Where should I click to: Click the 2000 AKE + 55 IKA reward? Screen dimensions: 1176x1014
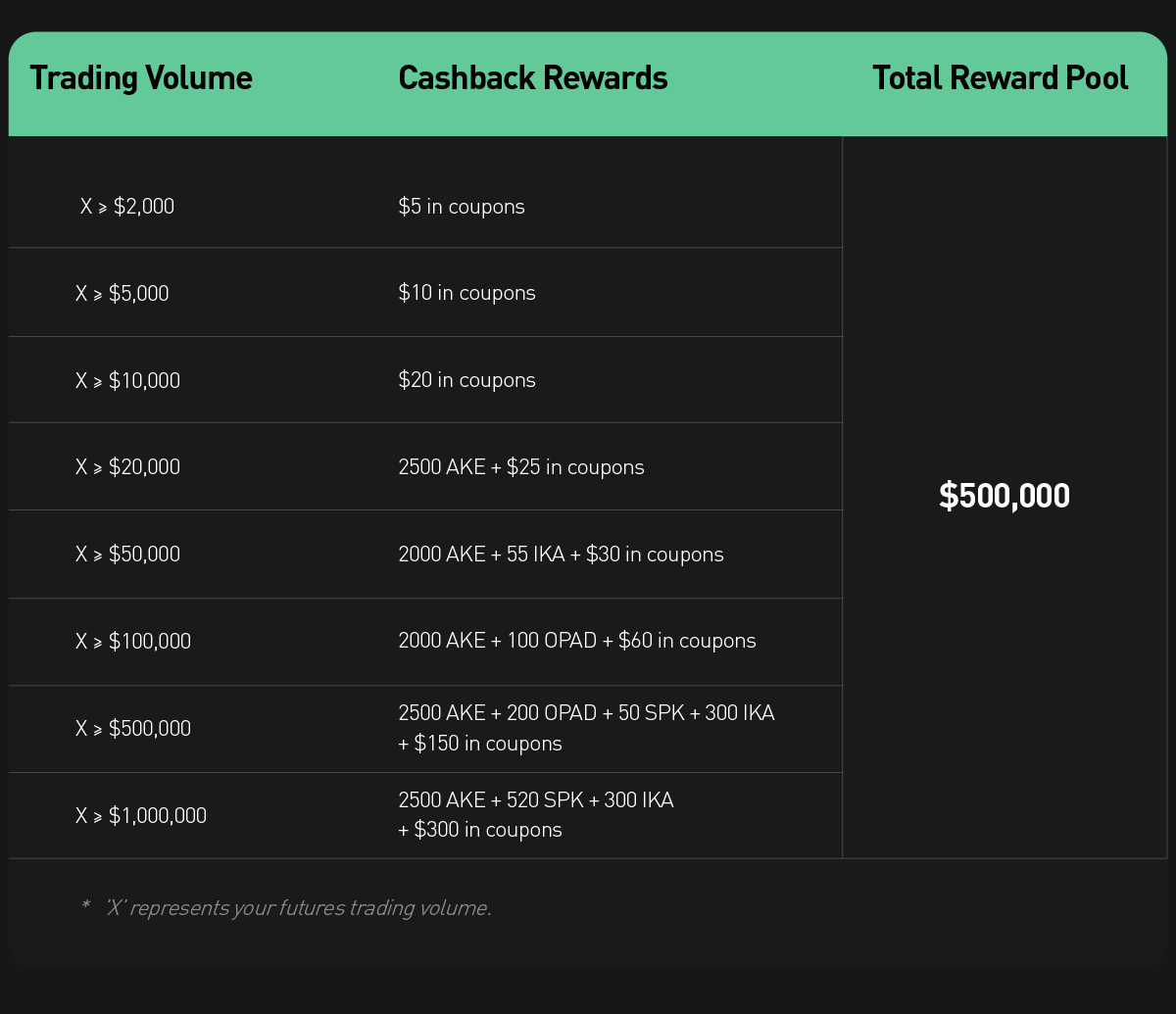[x=561, y=555]
